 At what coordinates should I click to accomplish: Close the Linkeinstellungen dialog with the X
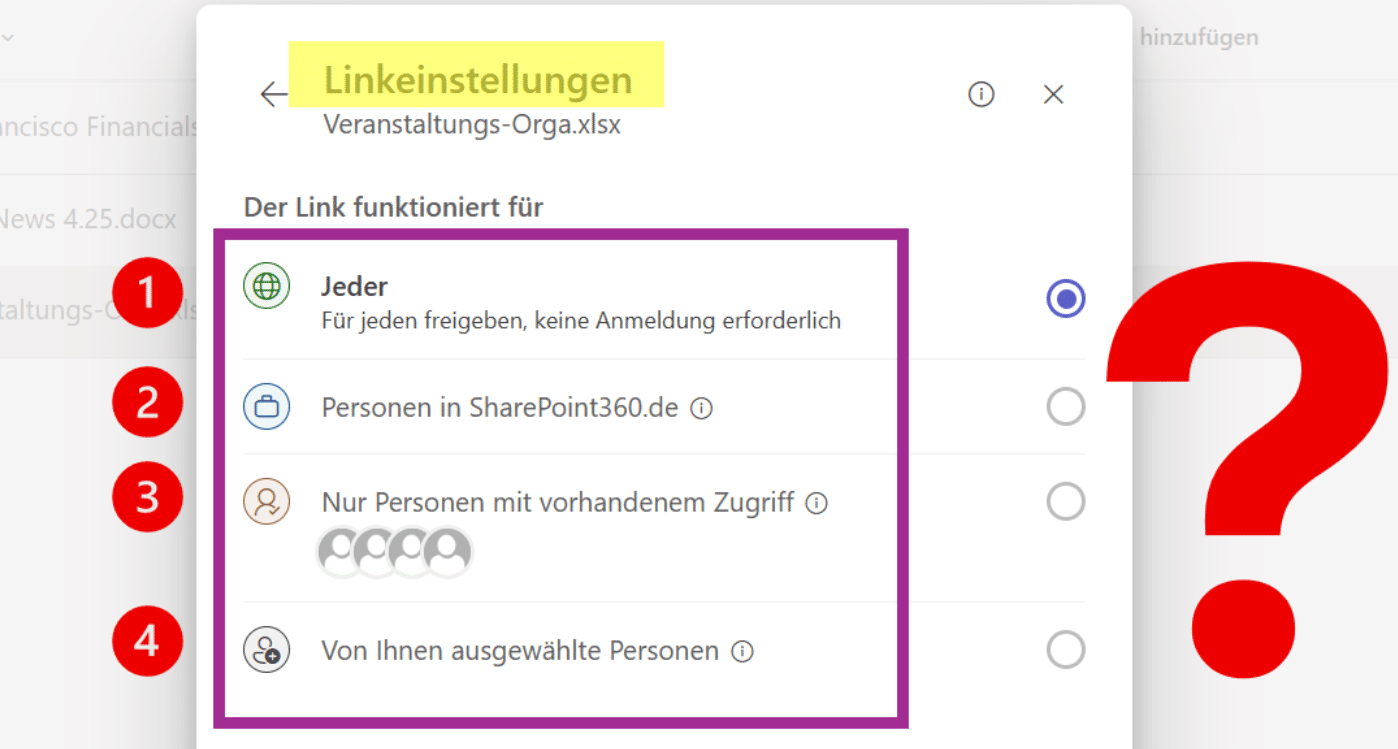pos(1053,95)
